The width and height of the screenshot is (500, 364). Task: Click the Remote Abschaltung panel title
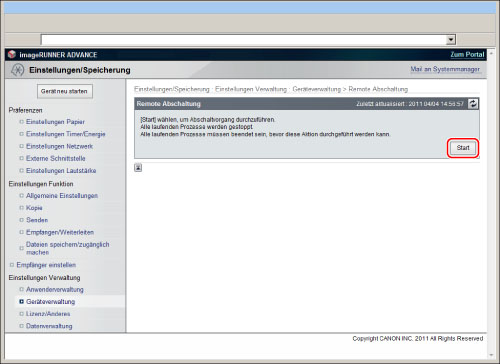click(169, 104)
